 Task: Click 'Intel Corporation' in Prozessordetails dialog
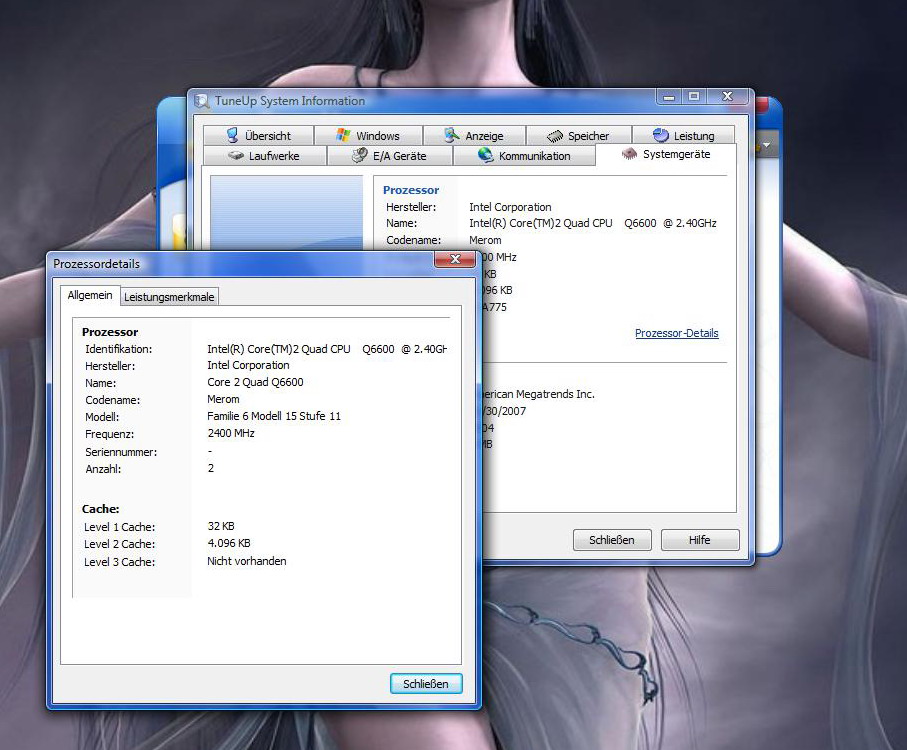(x=248, y=365)
